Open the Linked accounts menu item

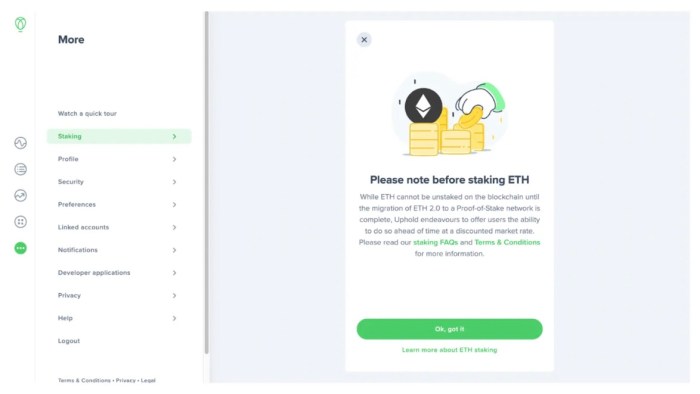click(x=119, y=227)
